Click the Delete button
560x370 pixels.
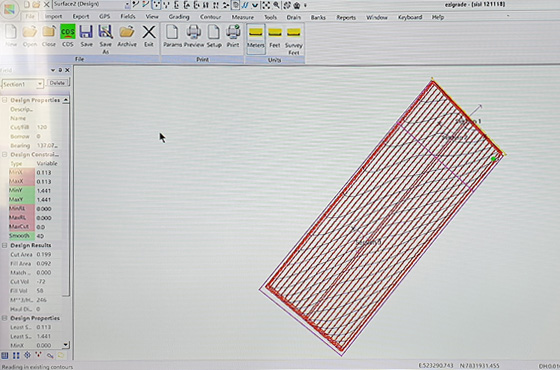point(57,83)
